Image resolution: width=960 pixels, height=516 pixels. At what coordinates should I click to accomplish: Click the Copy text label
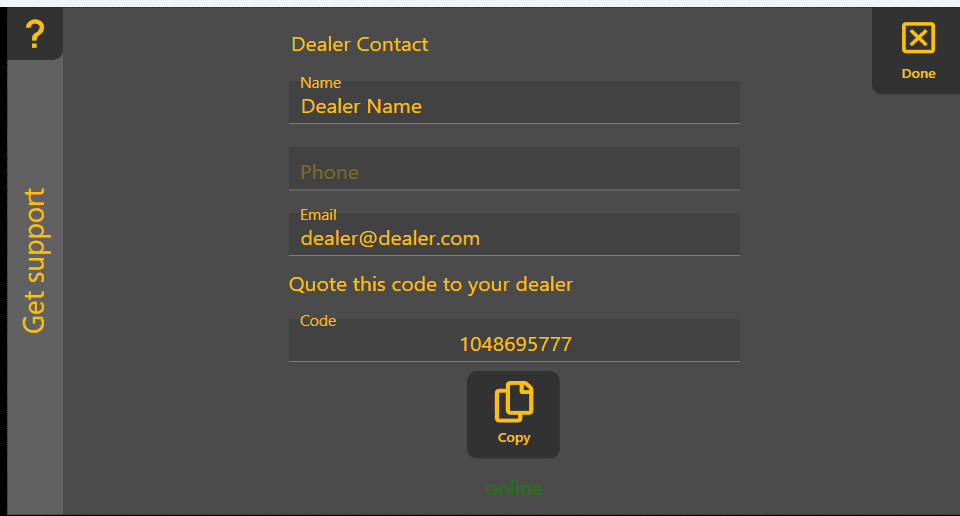tap(514, 438)
